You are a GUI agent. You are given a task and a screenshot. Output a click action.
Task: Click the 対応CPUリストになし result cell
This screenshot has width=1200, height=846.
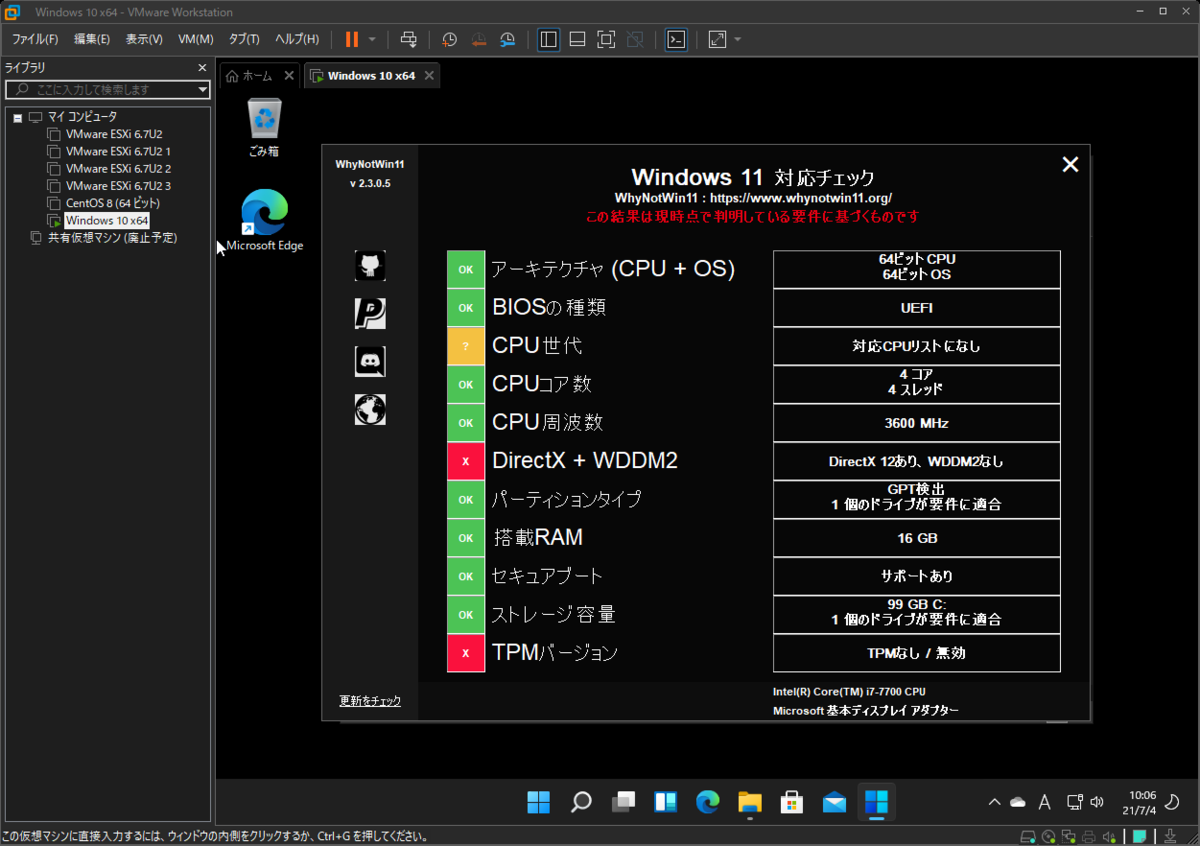[x=917, y=346]
